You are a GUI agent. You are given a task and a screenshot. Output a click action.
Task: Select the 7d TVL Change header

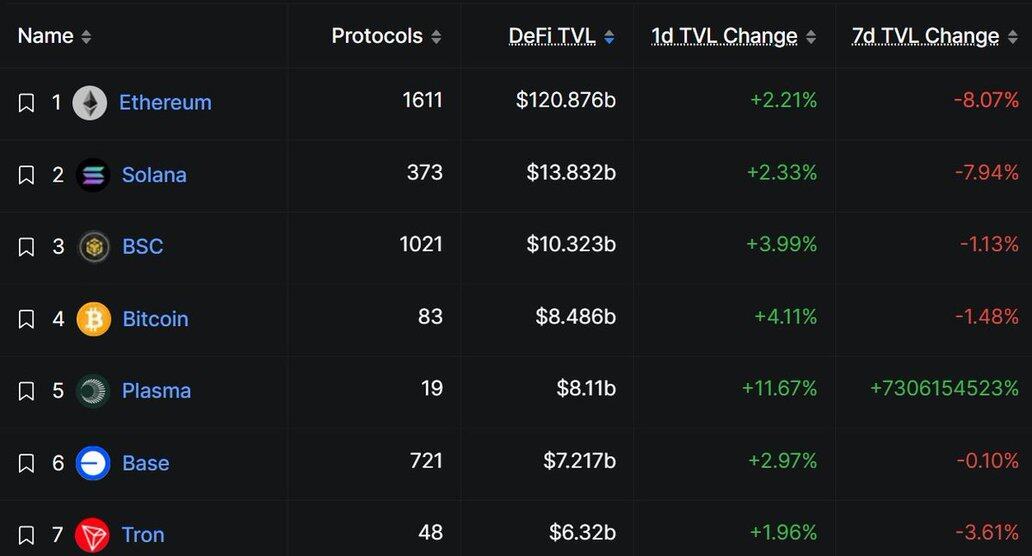925,36
